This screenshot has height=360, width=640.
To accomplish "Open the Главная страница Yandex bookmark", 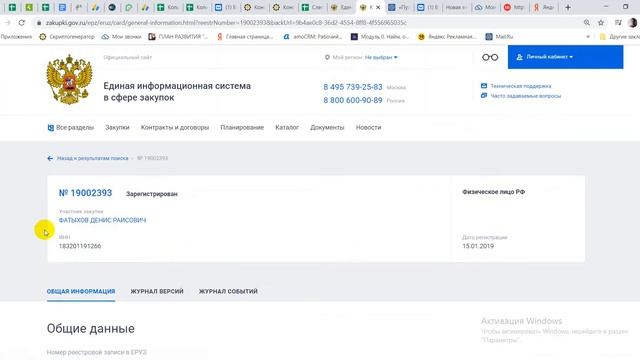I will click(244, 37).
